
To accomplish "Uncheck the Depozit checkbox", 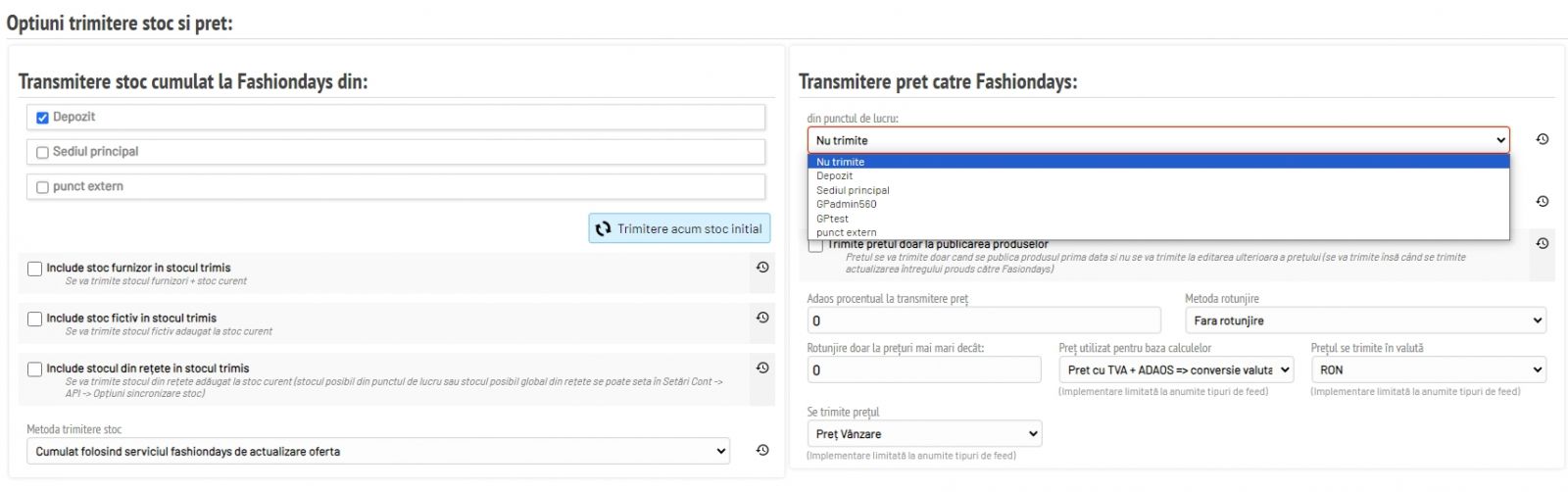I will coord(42,118).
